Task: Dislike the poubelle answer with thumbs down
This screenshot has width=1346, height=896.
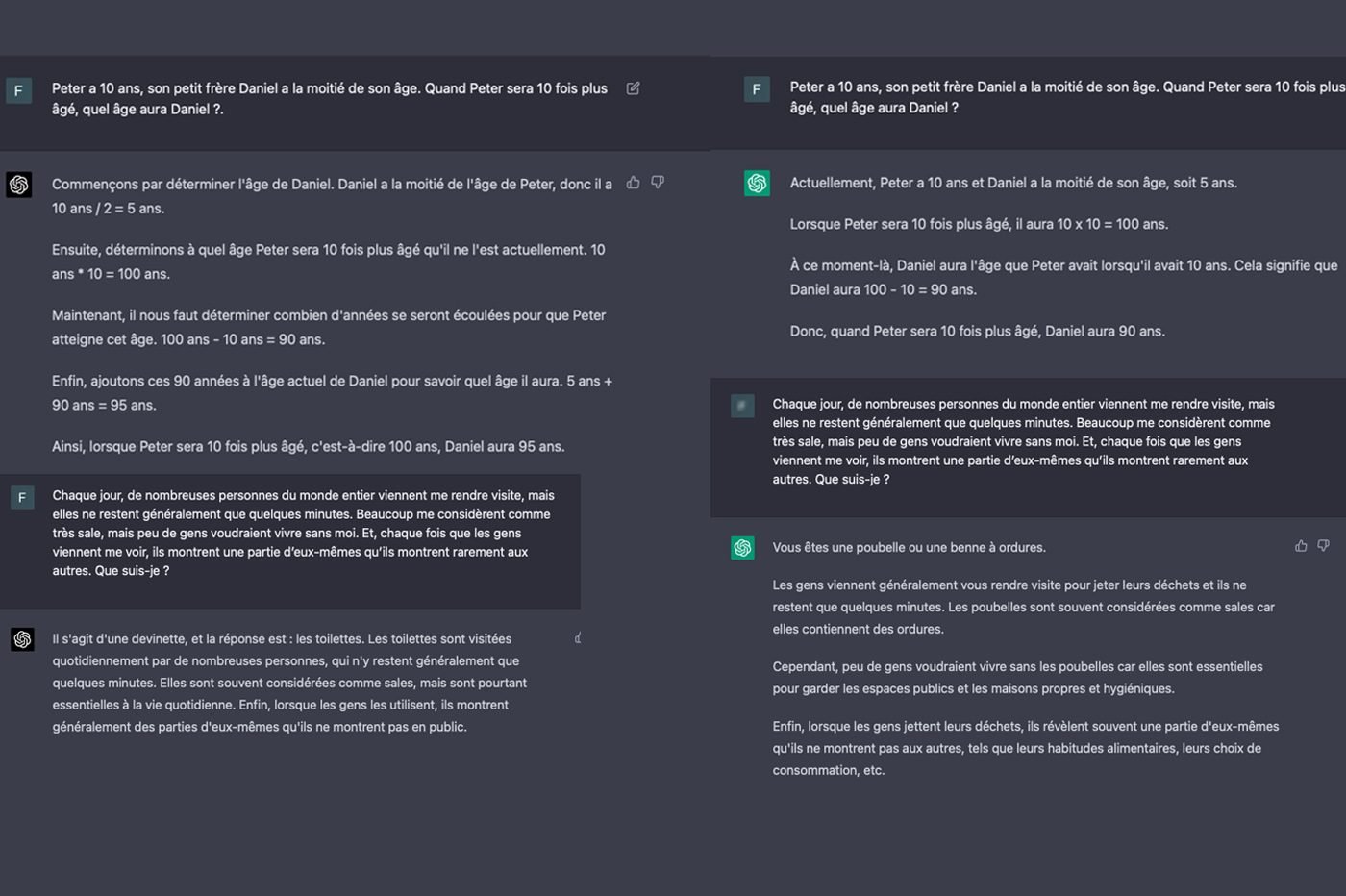Action: pyautogui.click(x=1324, y=546)
